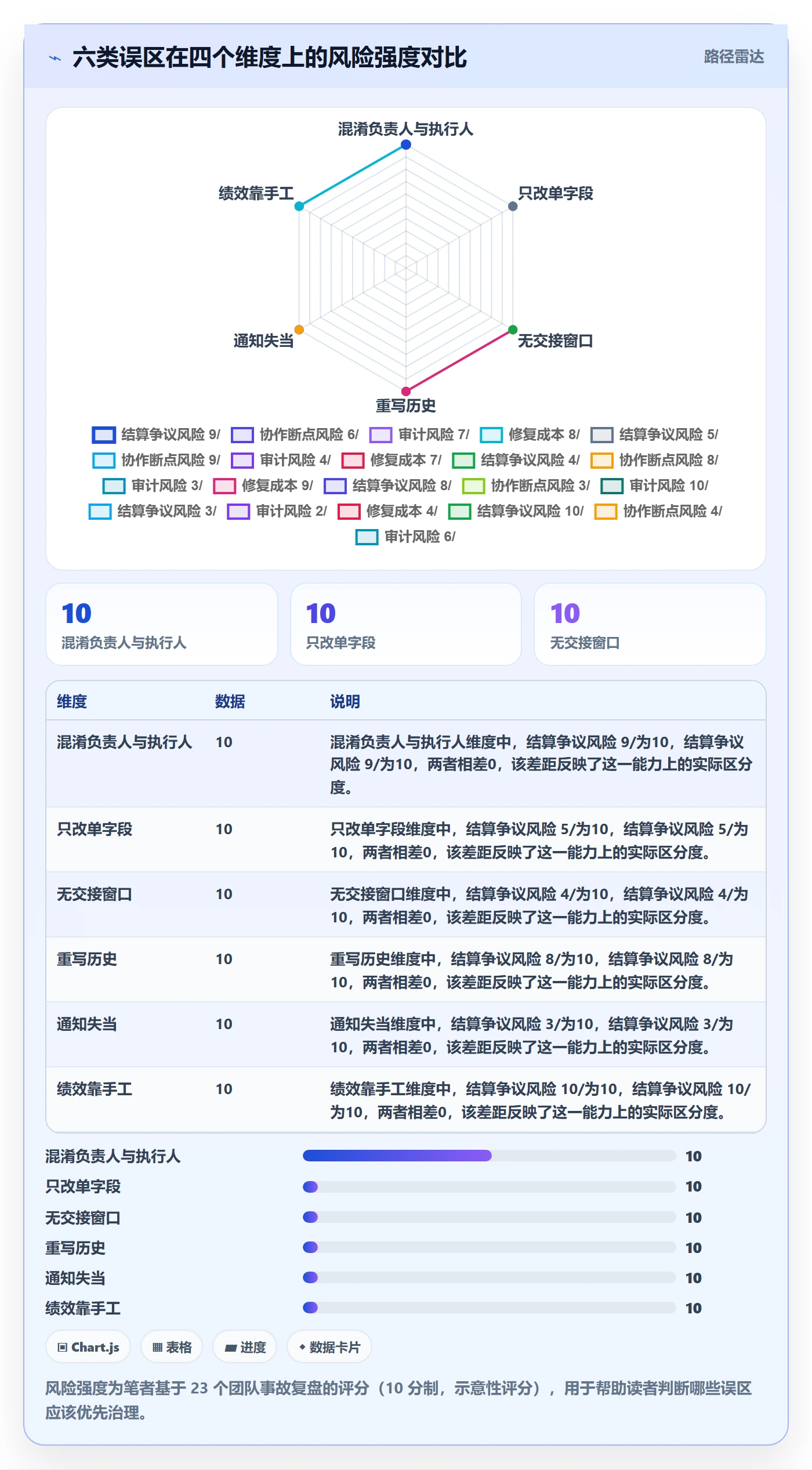Viewport: 812px width, 1470px height.
Task: Open the 无交接窗口 data card
Action: (650, 624)
